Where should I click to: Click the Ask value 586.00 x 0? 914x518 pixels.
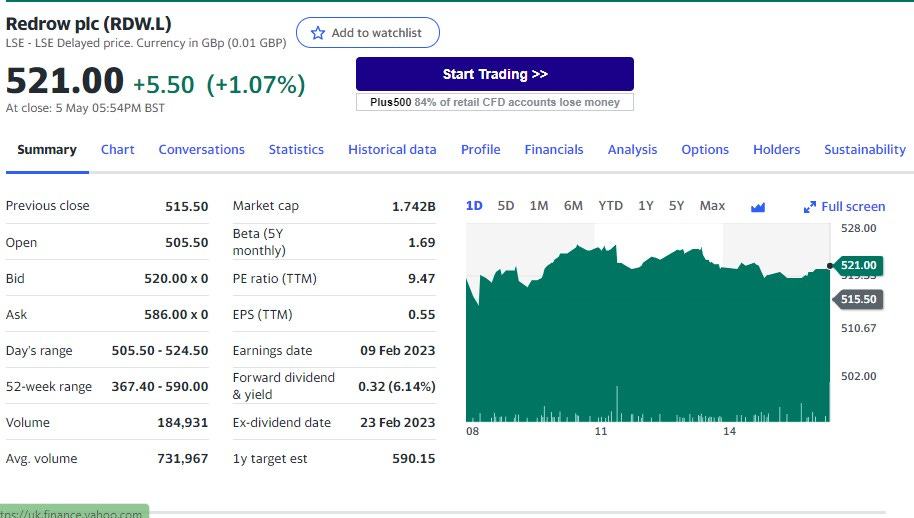[176, 315]
